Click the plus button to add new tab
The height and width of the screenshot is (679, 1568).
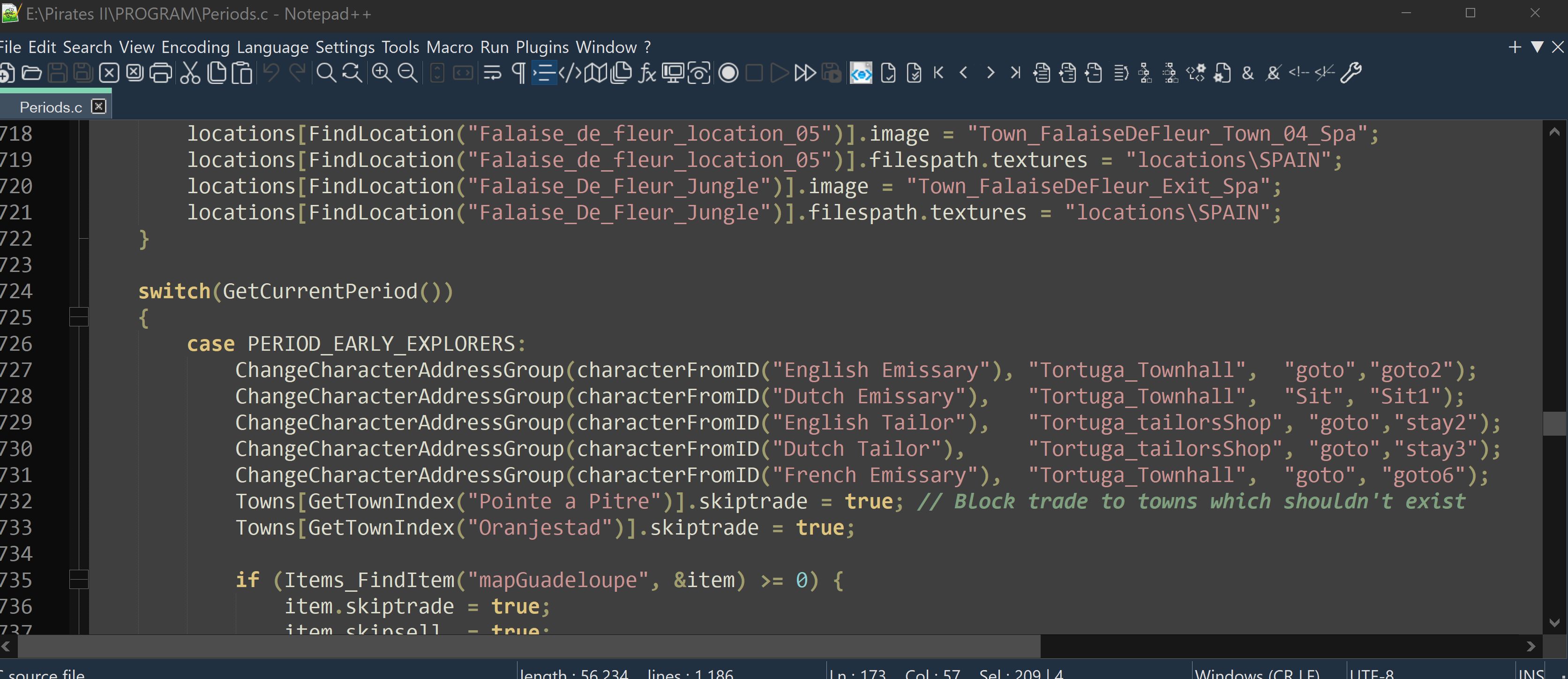1515,47
